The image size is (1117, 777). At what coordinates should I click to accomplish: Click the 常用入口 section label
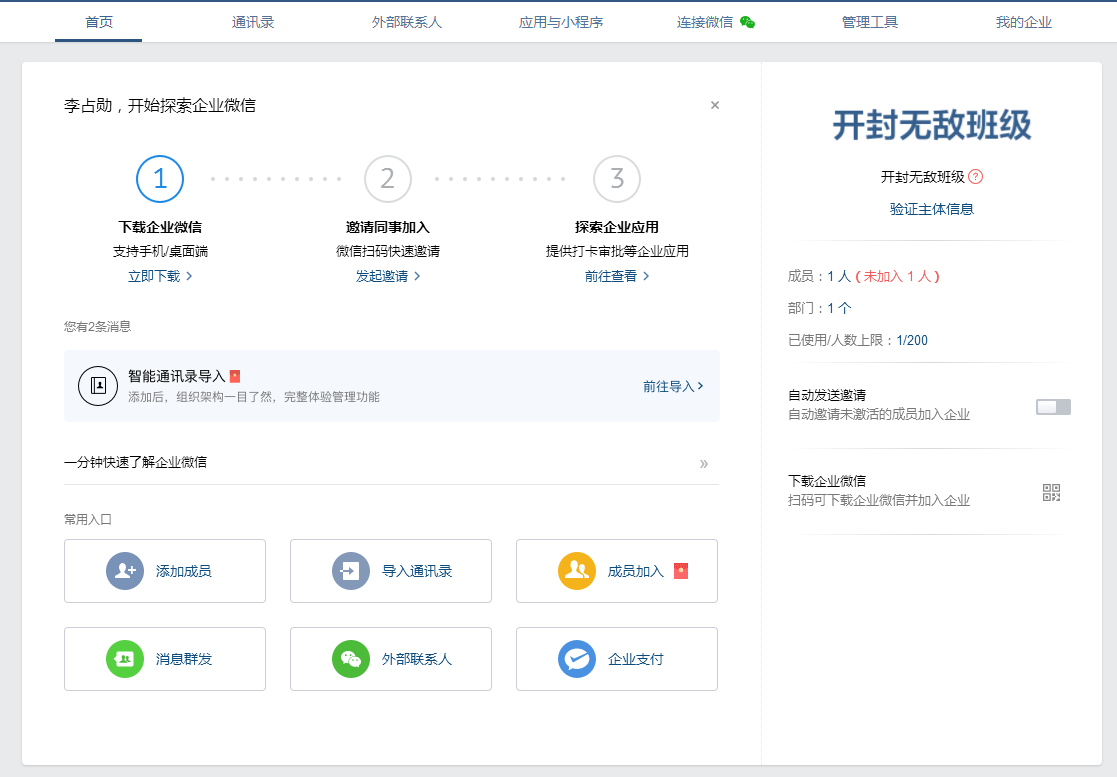(x=88, y=520)
